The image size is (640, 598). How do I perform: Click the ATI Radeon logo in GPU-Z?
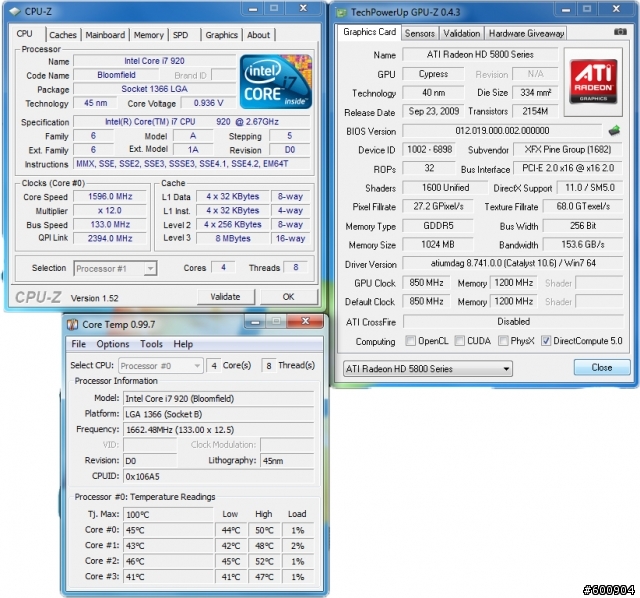[593, 82]
